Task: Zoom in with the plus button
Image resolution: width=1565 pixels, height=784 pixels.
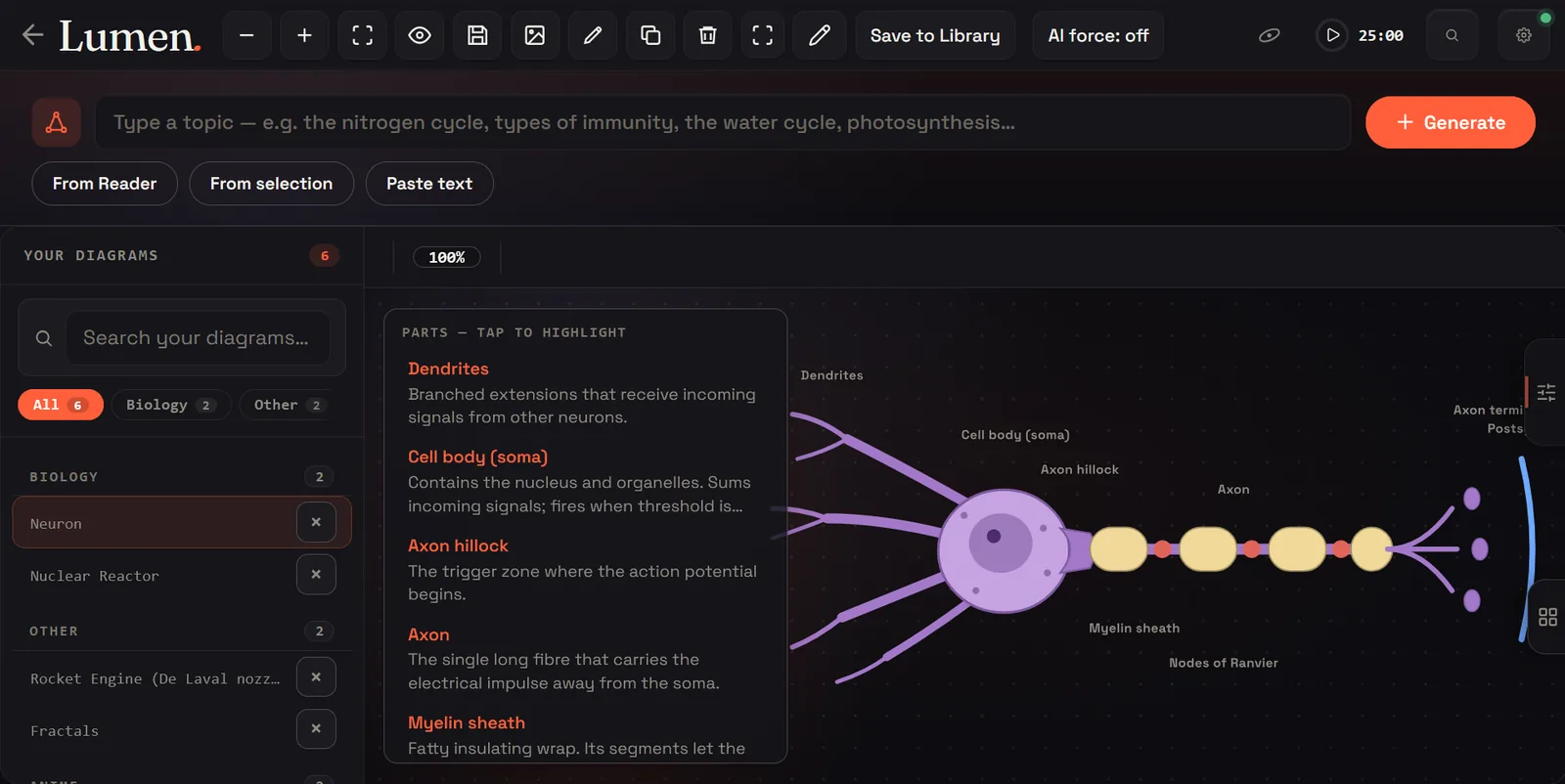Action: point(305,35)
